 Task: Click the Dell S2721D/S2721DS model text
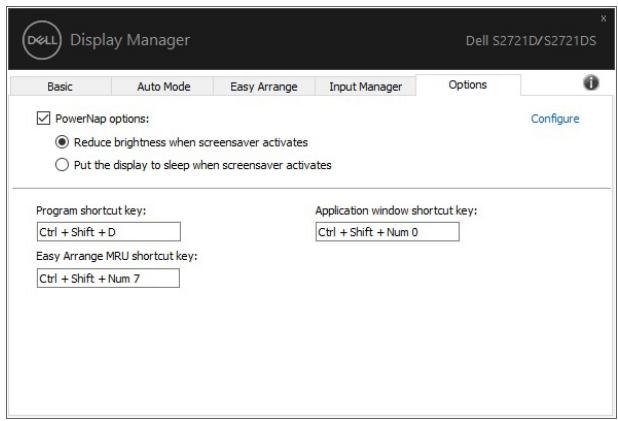[531, 41]
